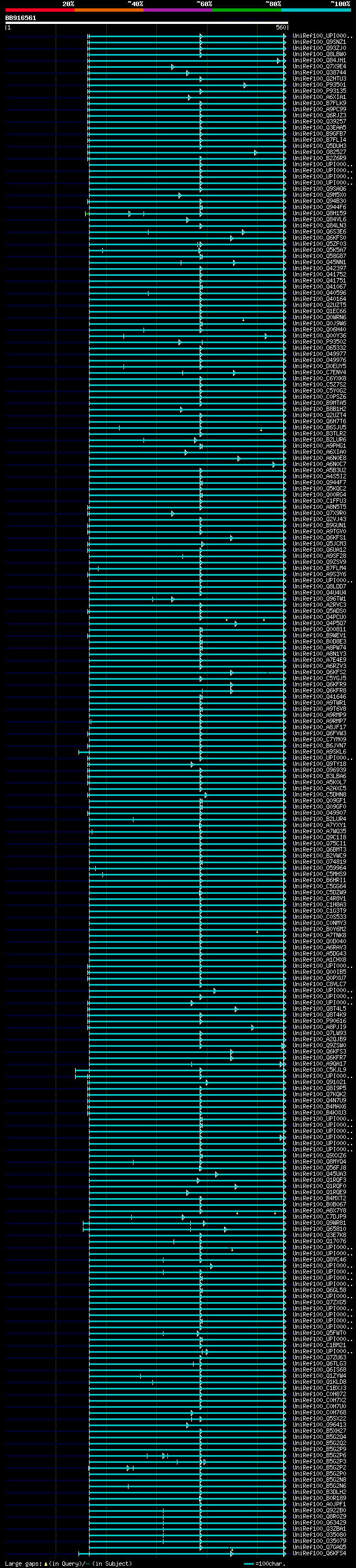Click the query end position 560
Image resolution: width=356 pixels, height=1568 pixels.
[x=281, y=27]
